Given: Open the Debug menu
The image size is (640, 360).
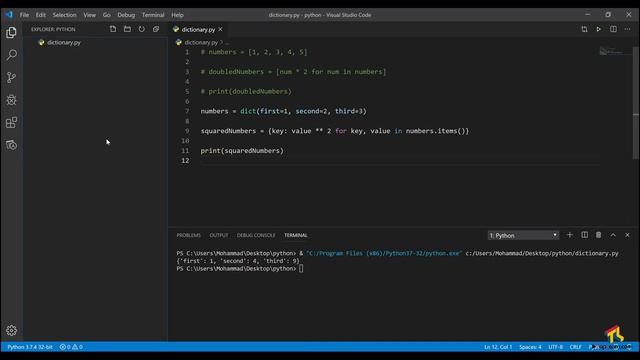Looking at the screenshot, I should [126, 15].
